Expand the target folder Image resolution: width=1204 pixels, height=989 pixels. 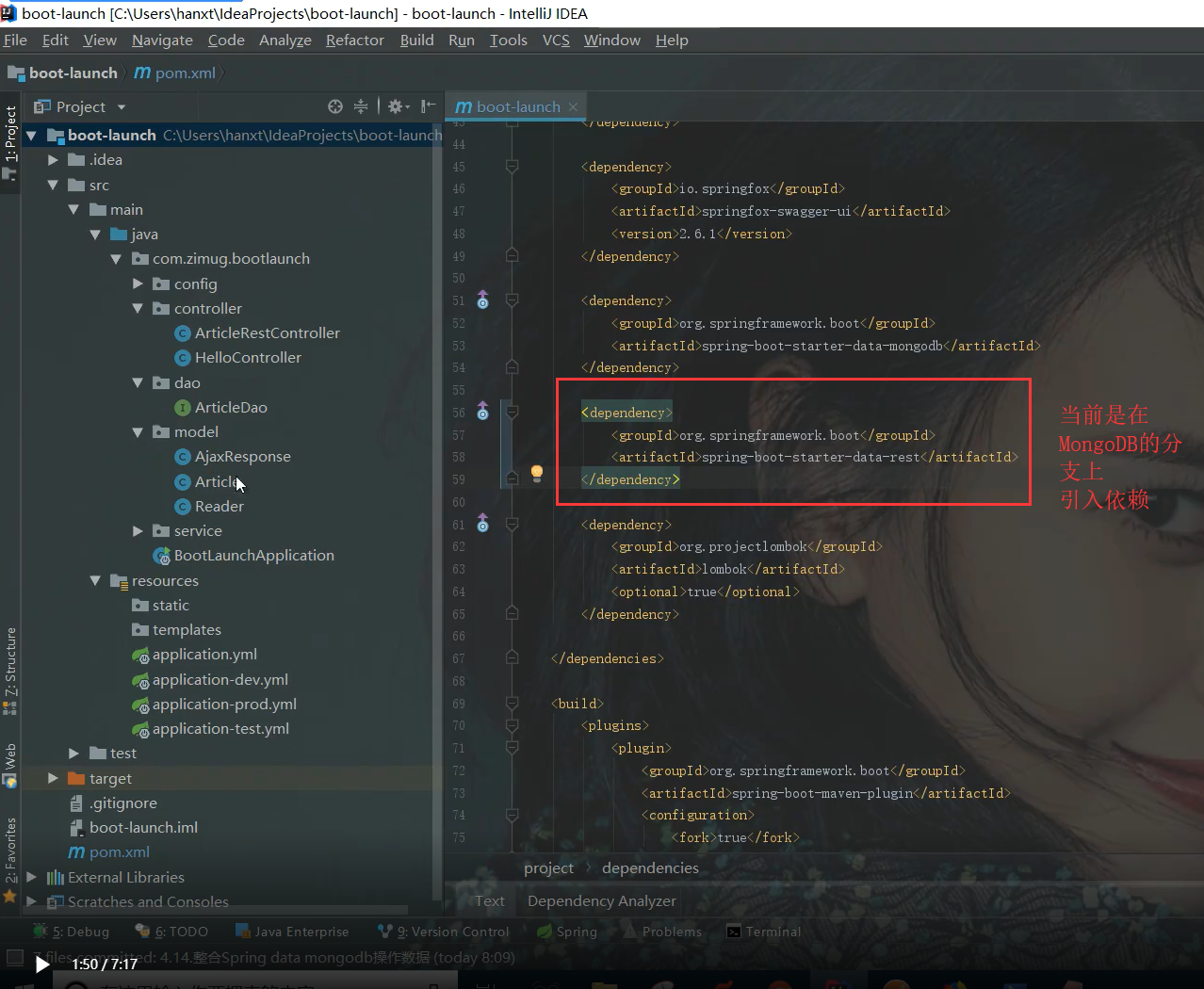point(53,778)
